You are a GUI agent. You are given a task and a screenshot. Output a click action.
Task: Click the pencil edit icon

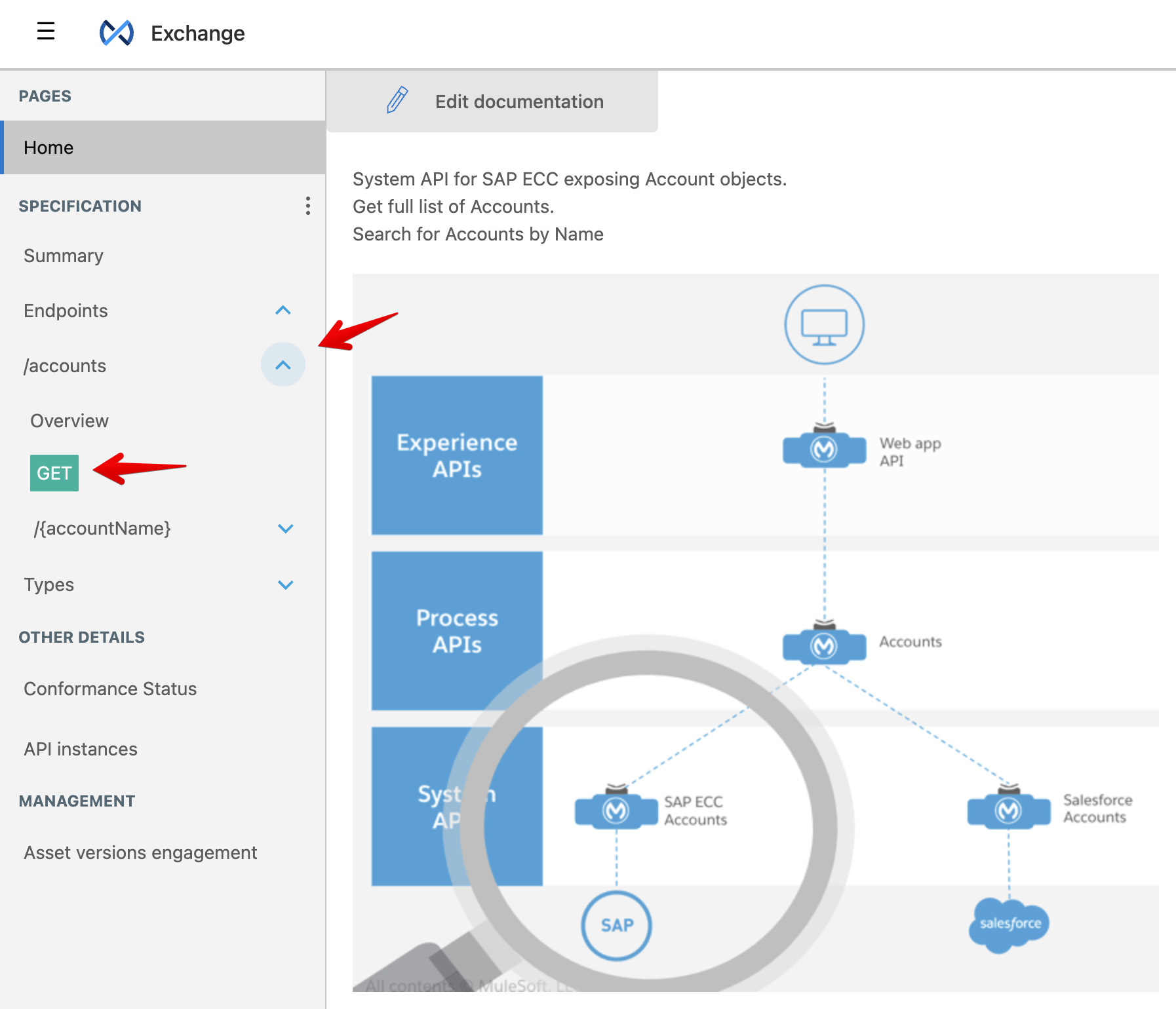tap(397, 100)
